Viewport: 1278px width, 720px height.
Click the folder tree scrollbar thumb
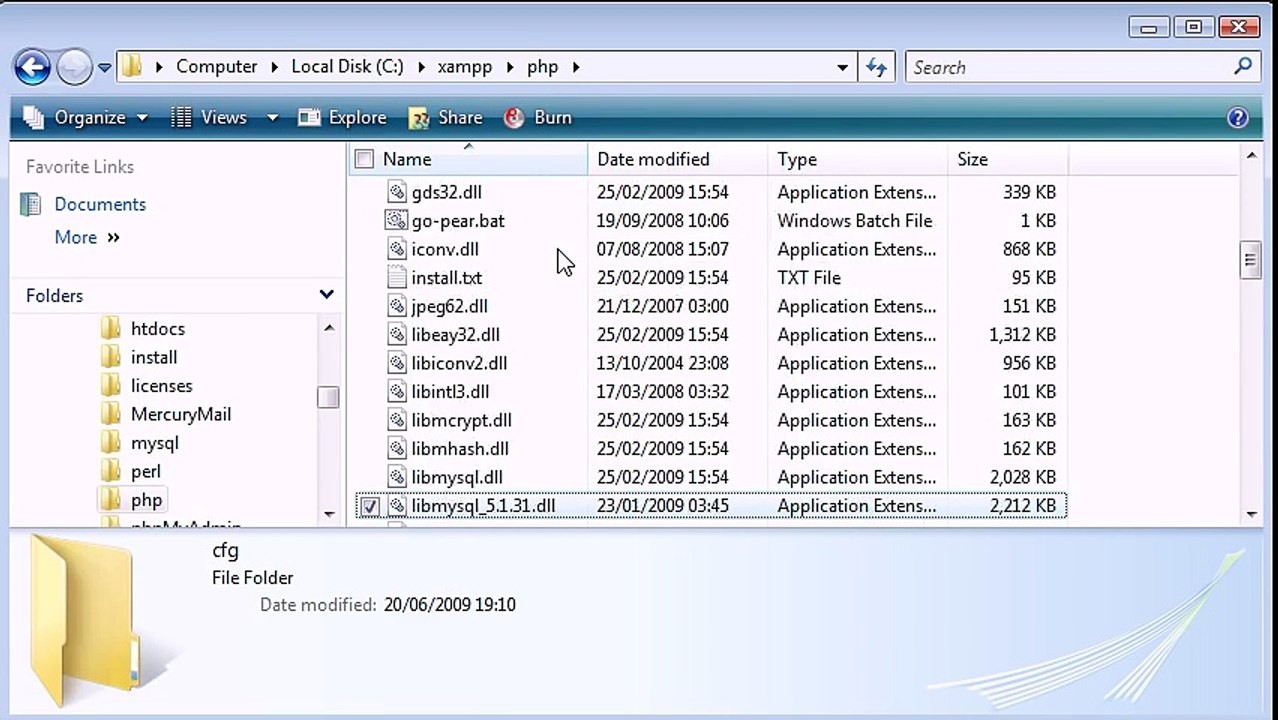(x=328, y=397)
